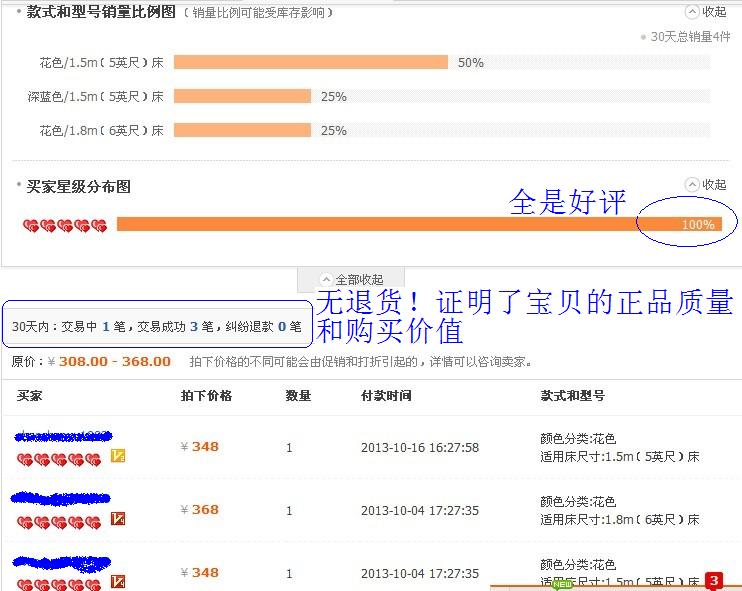Click the 50% sales bar for 花色/1.5m

310,62
